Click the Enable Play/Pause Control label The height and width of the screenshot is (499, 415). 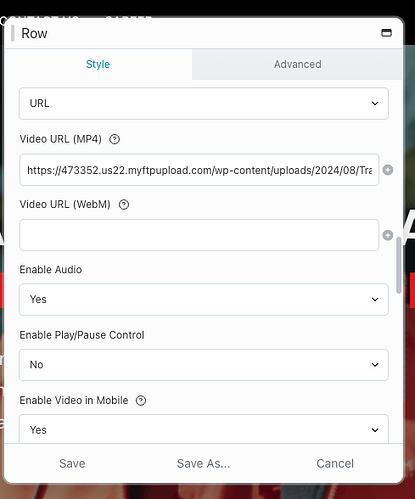pyautogui.click(x=82, y=335)
